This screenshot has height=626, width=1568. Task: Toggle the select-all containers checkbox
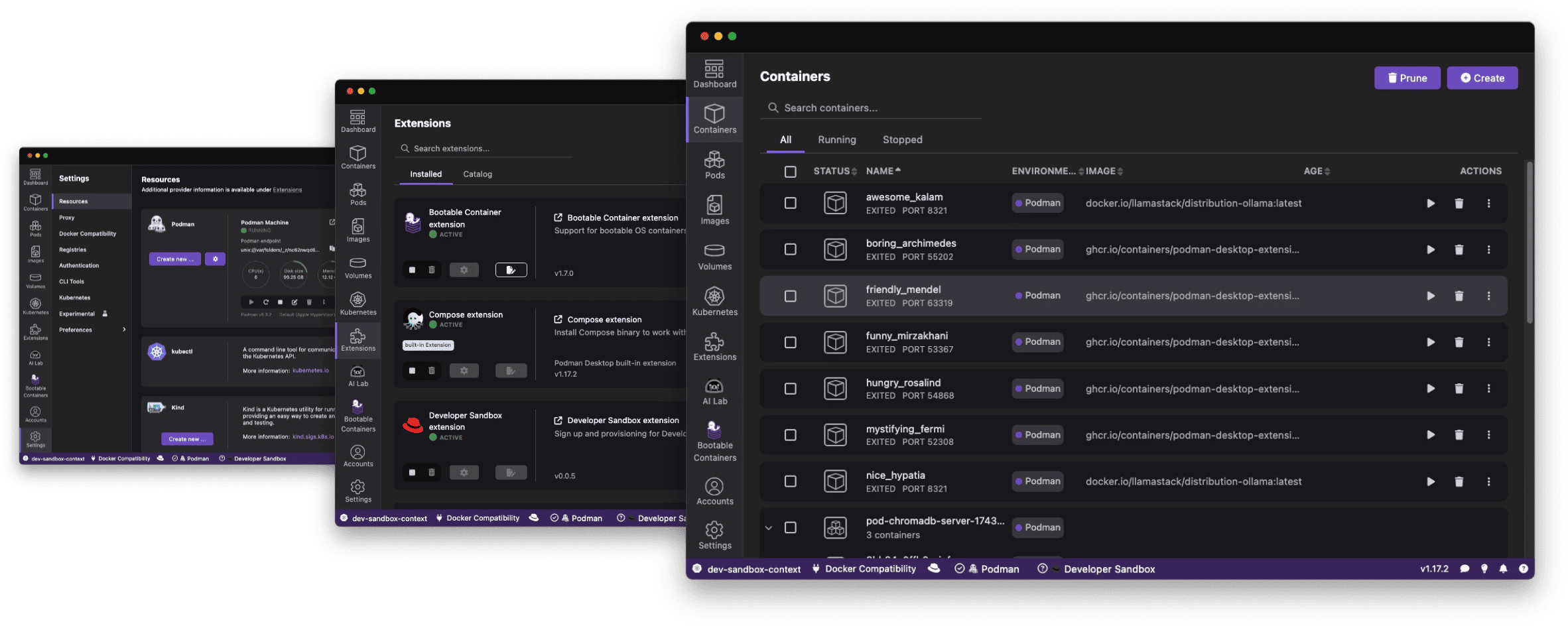click(x=790, y=172)
